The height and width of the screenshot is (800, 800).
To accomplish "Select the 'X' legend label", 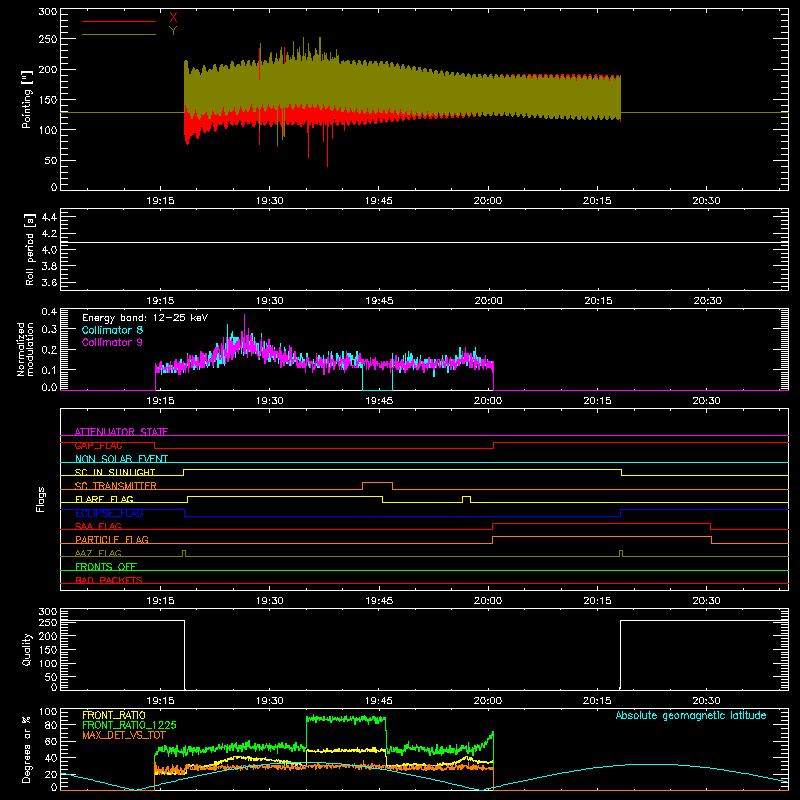I will [x=173, y=18].
